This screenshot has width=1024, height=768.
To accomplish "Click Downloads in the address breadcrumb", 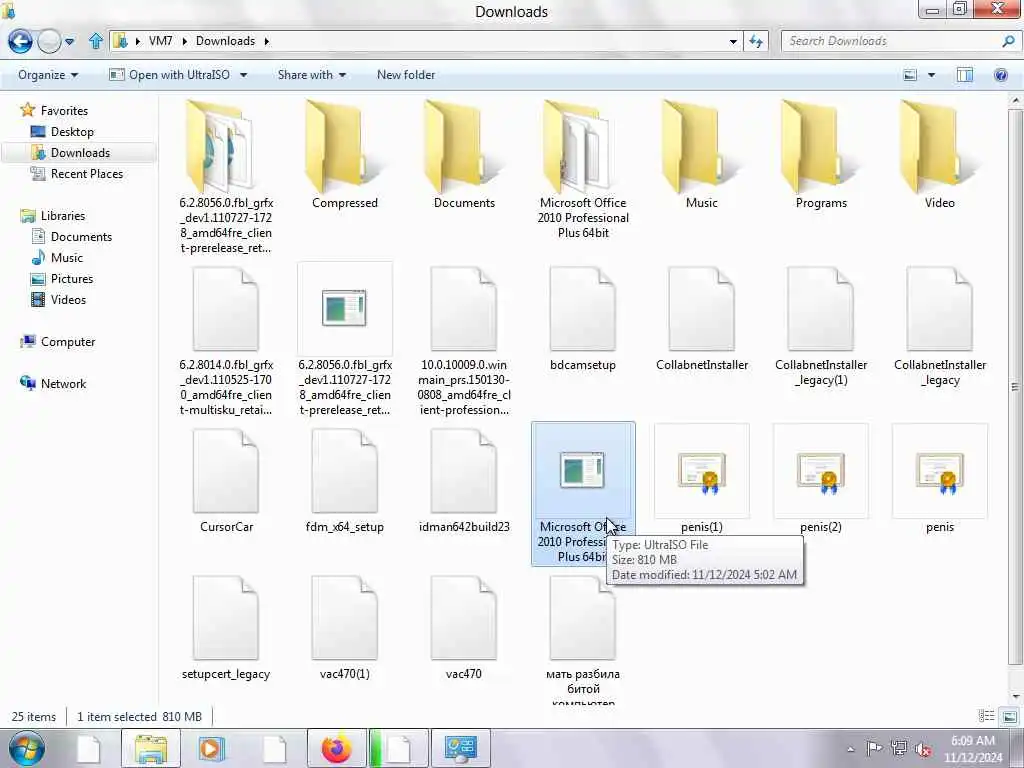I will (225, 41).
